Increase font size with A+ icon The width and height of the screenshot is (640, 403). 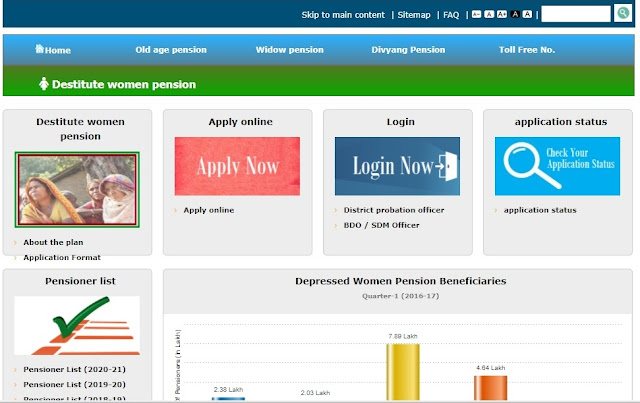pos(502,14)
